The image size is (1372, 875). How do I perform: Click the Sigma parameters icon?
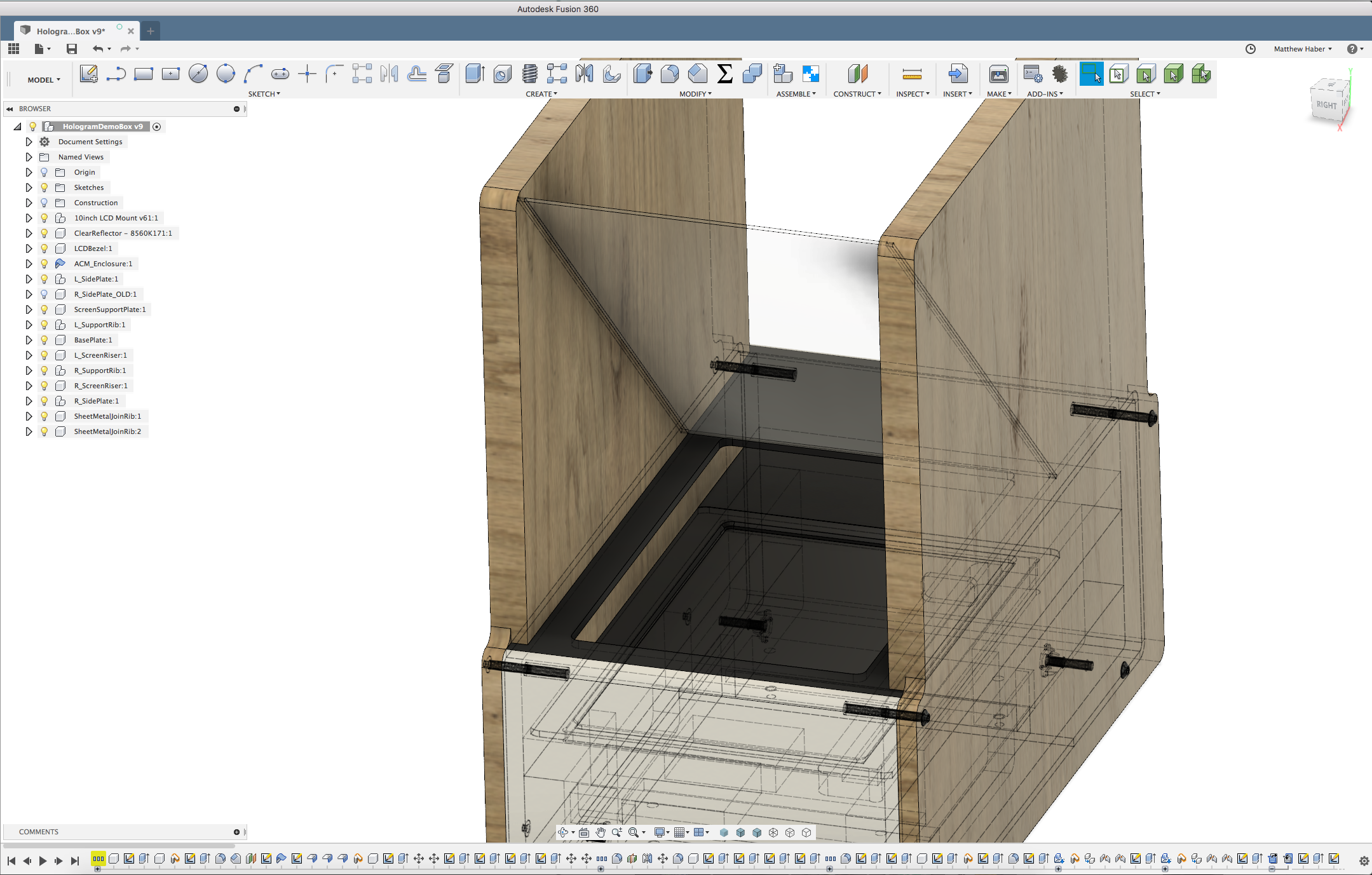tap(725, 74)
